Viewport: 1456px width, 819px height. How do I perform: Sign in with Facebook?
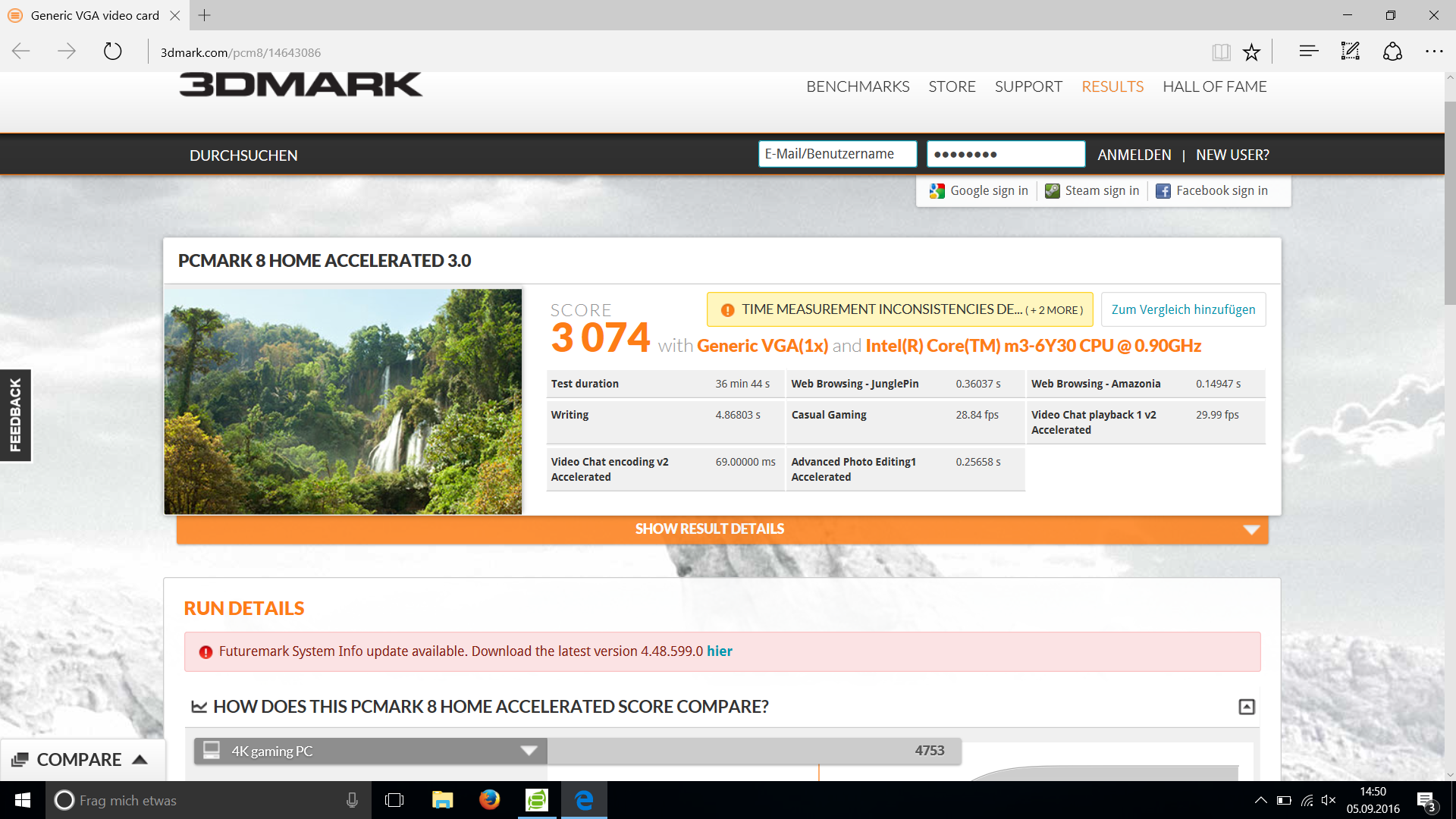coord(1212,191)
